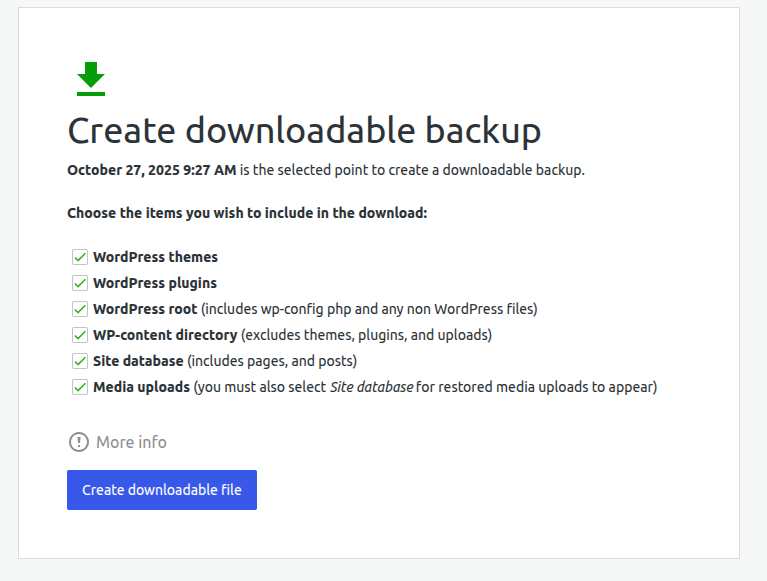
Task: Uncheck the WordPress plugins checkbox
Action: click(80, 283)
